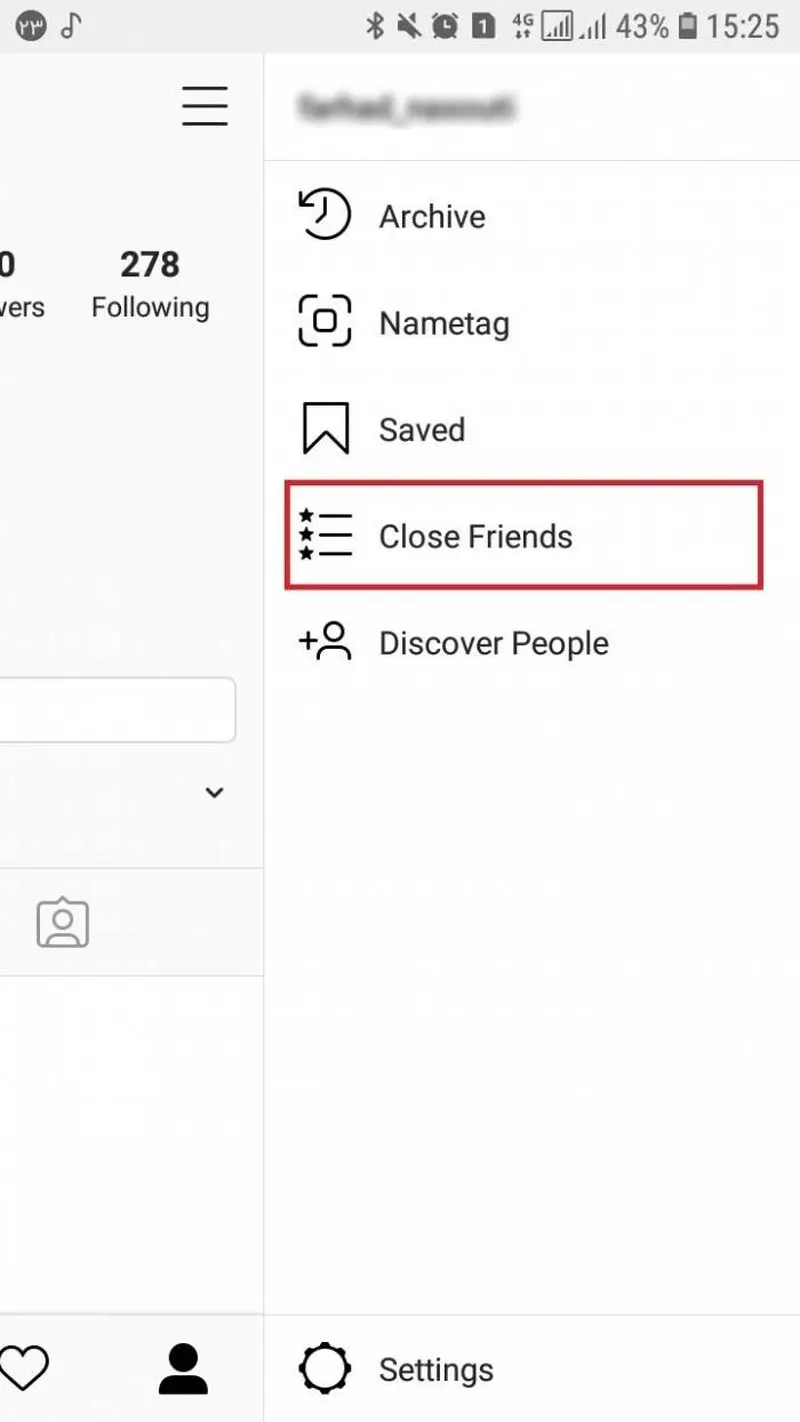Screen dimensions: 800x1422
Task: Select the Nametag menu entry
Action: (x=532, y=322)
